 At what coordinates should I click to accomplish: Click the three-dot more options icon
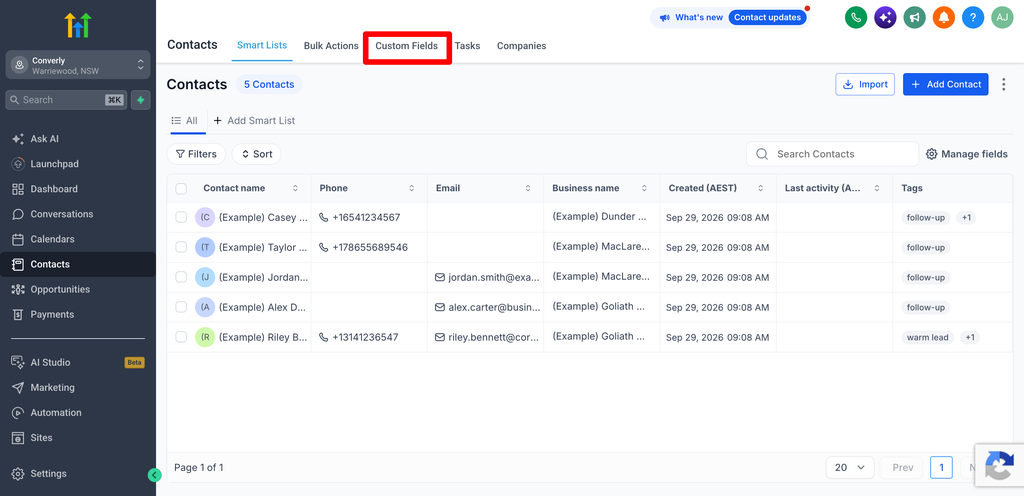(x=1004, y=84)
